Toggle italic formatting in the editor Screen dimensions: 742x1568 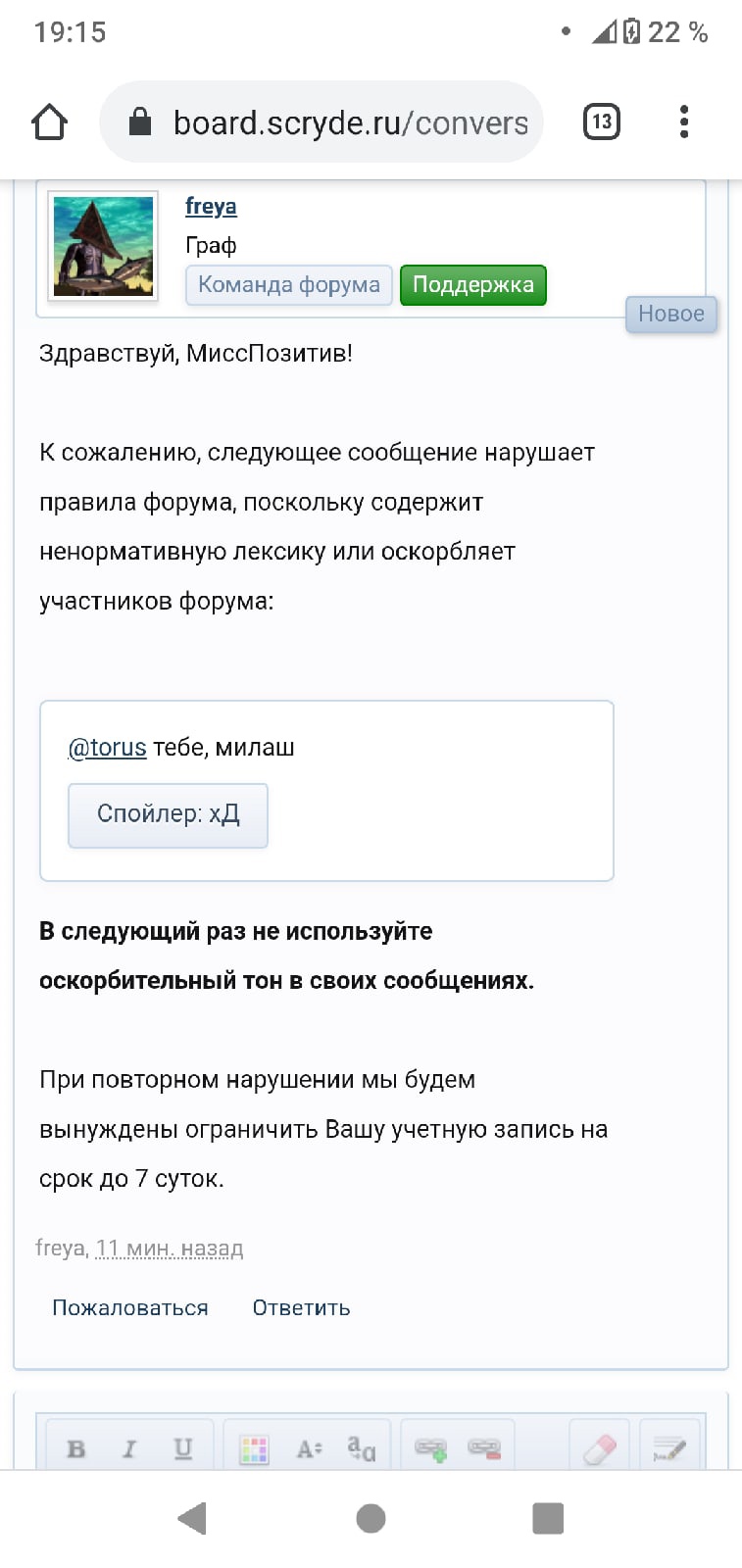129,1448
